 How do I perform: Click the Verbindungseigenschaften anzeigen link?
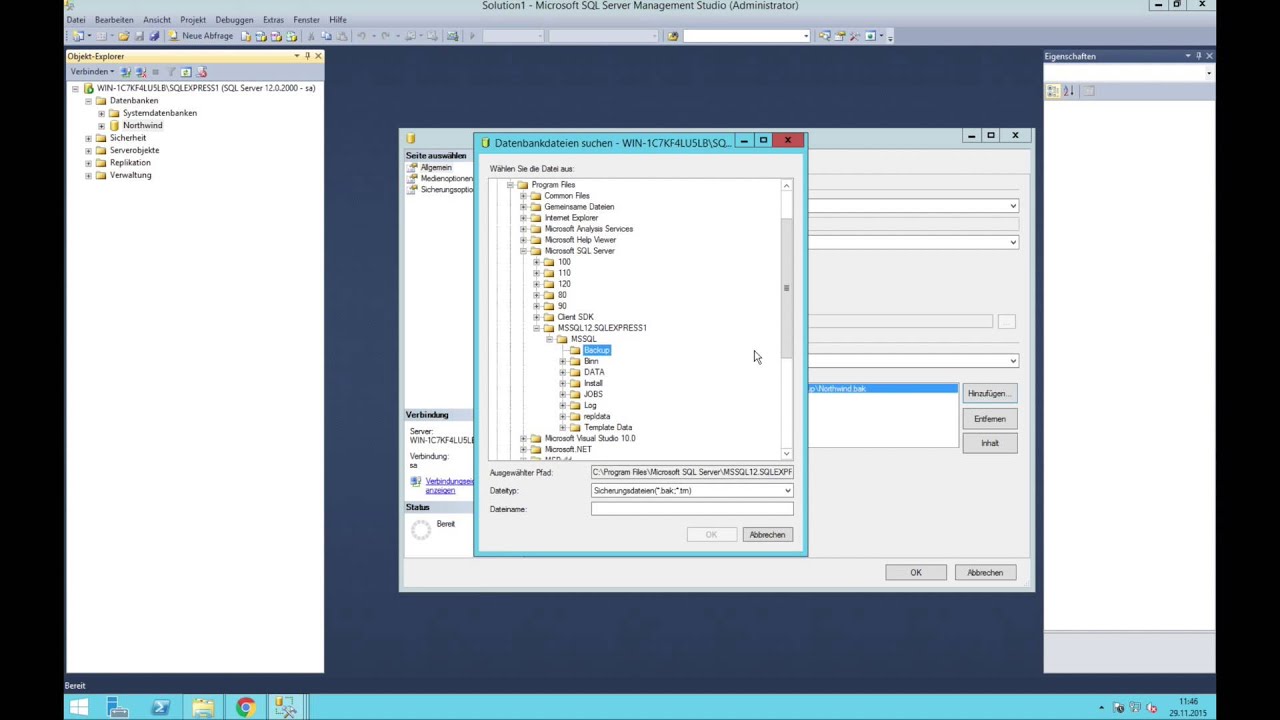click(x=449, y=486)
